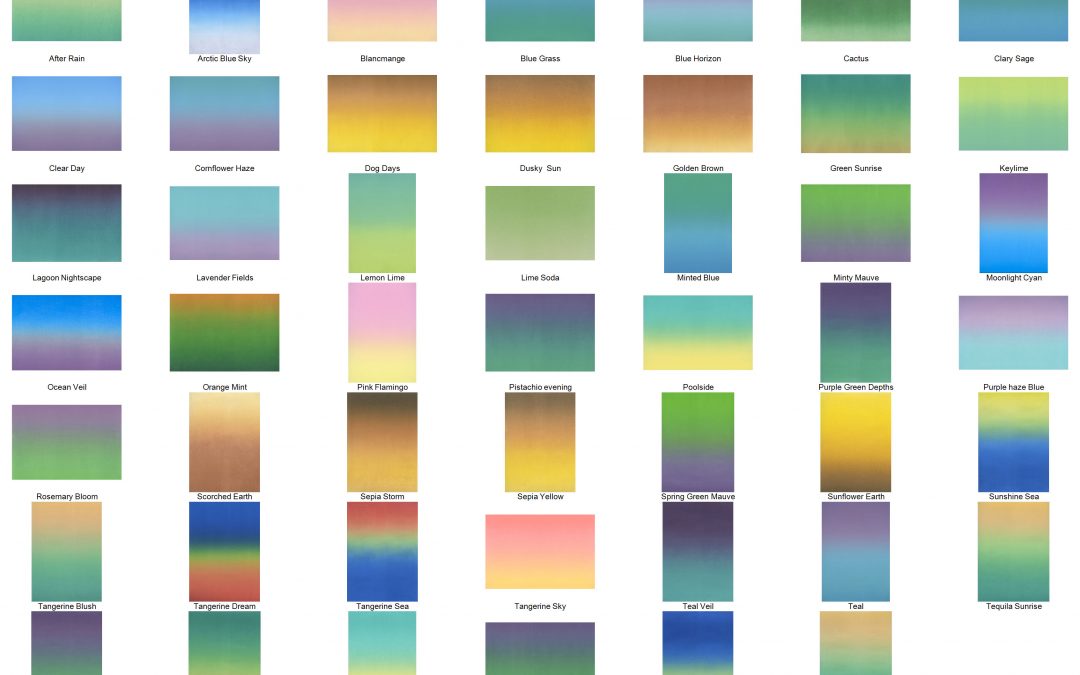
Task: Open the Tangerine Blush gradient
Action: click(x=67, y=551)
